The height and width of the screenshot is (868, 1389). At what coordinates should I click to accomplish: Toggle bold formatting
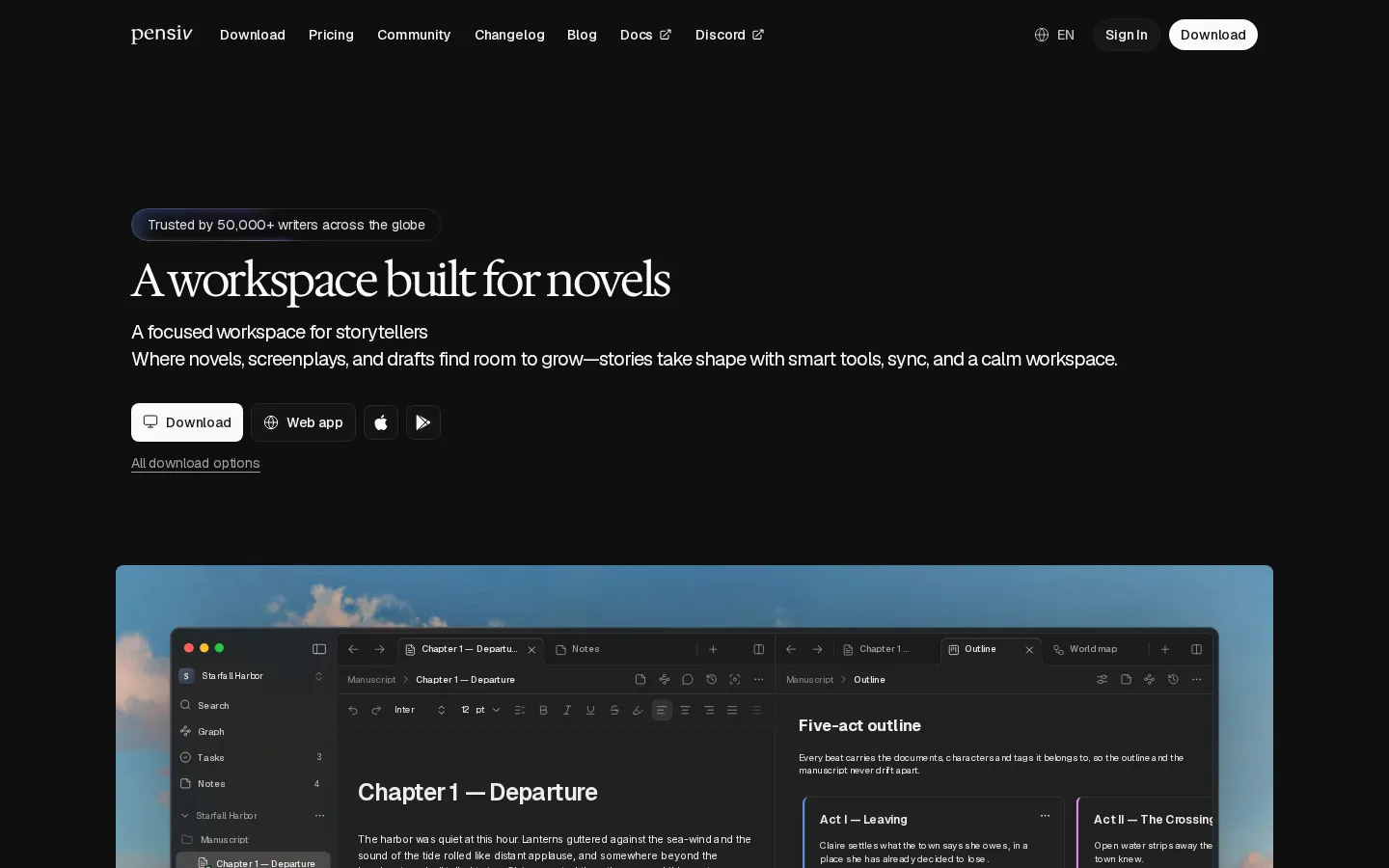[543, 710]
